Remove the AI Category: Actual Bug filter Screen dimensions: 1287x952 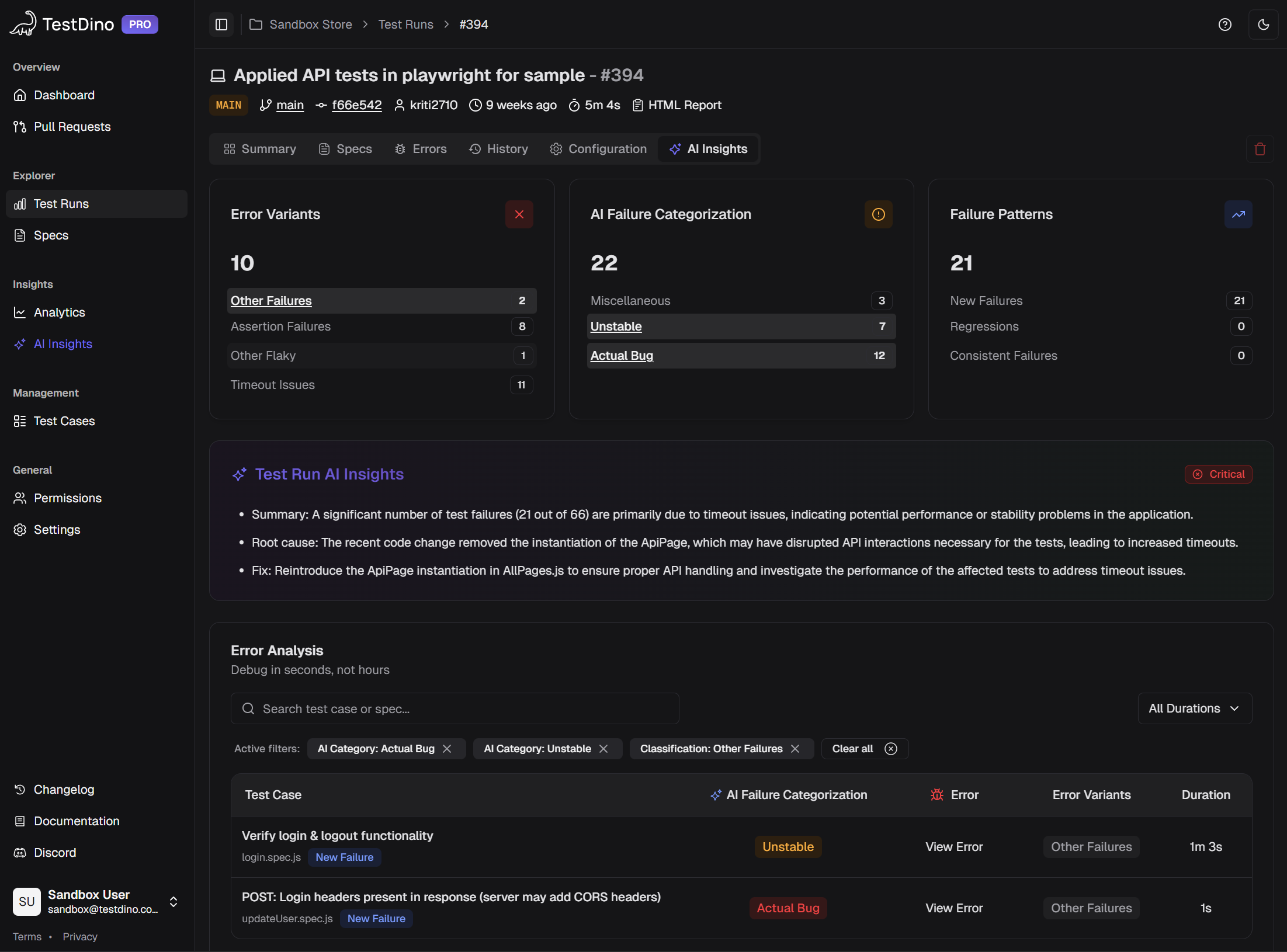pos(447,748)
